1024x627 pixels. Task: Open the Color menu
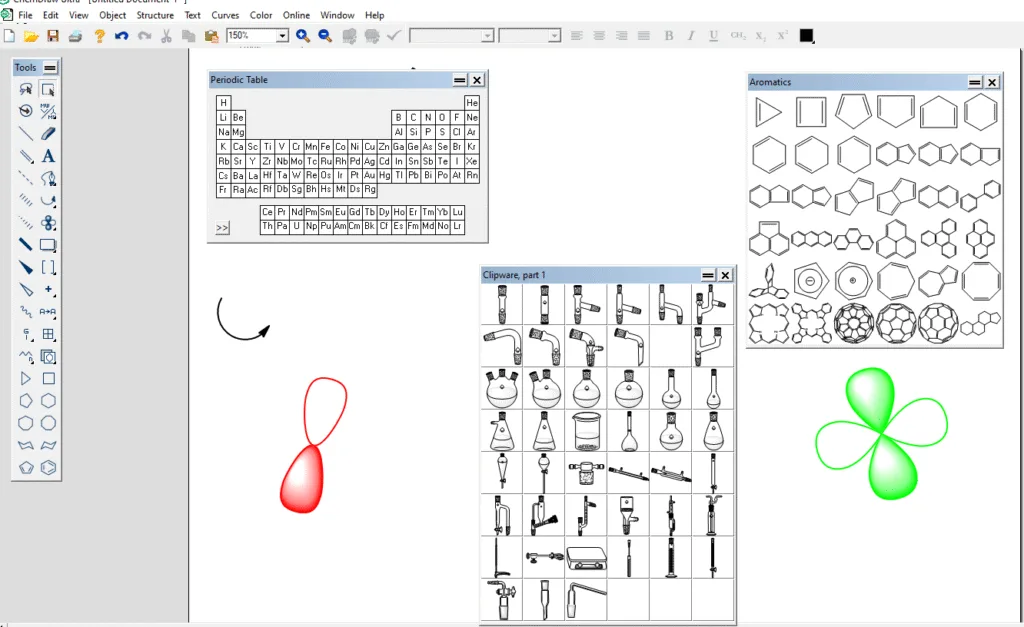261,15
